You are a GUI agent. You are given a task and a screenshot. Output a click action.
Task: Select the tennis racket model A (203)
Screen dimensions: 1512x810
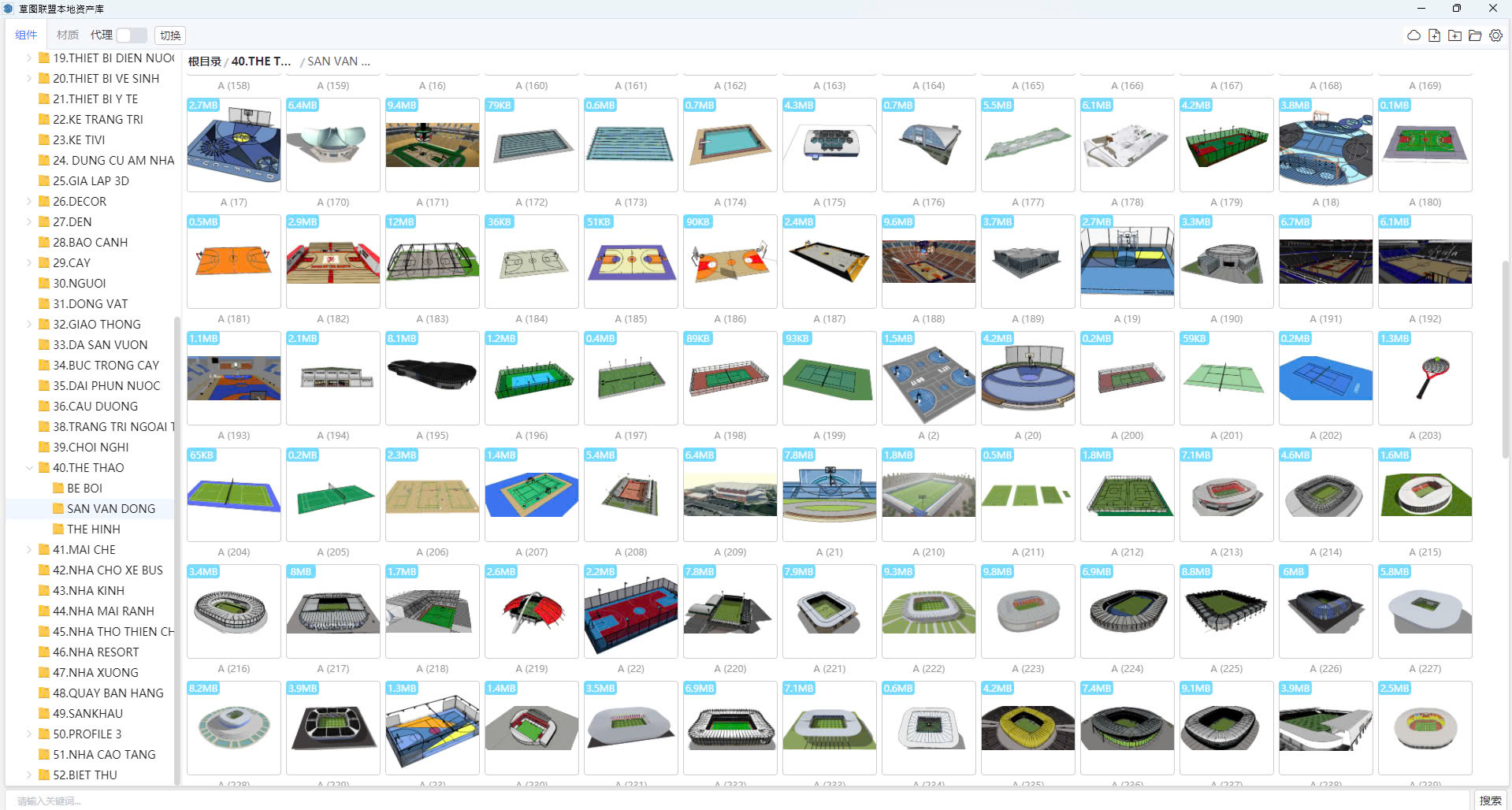(x=1425, y=378)
